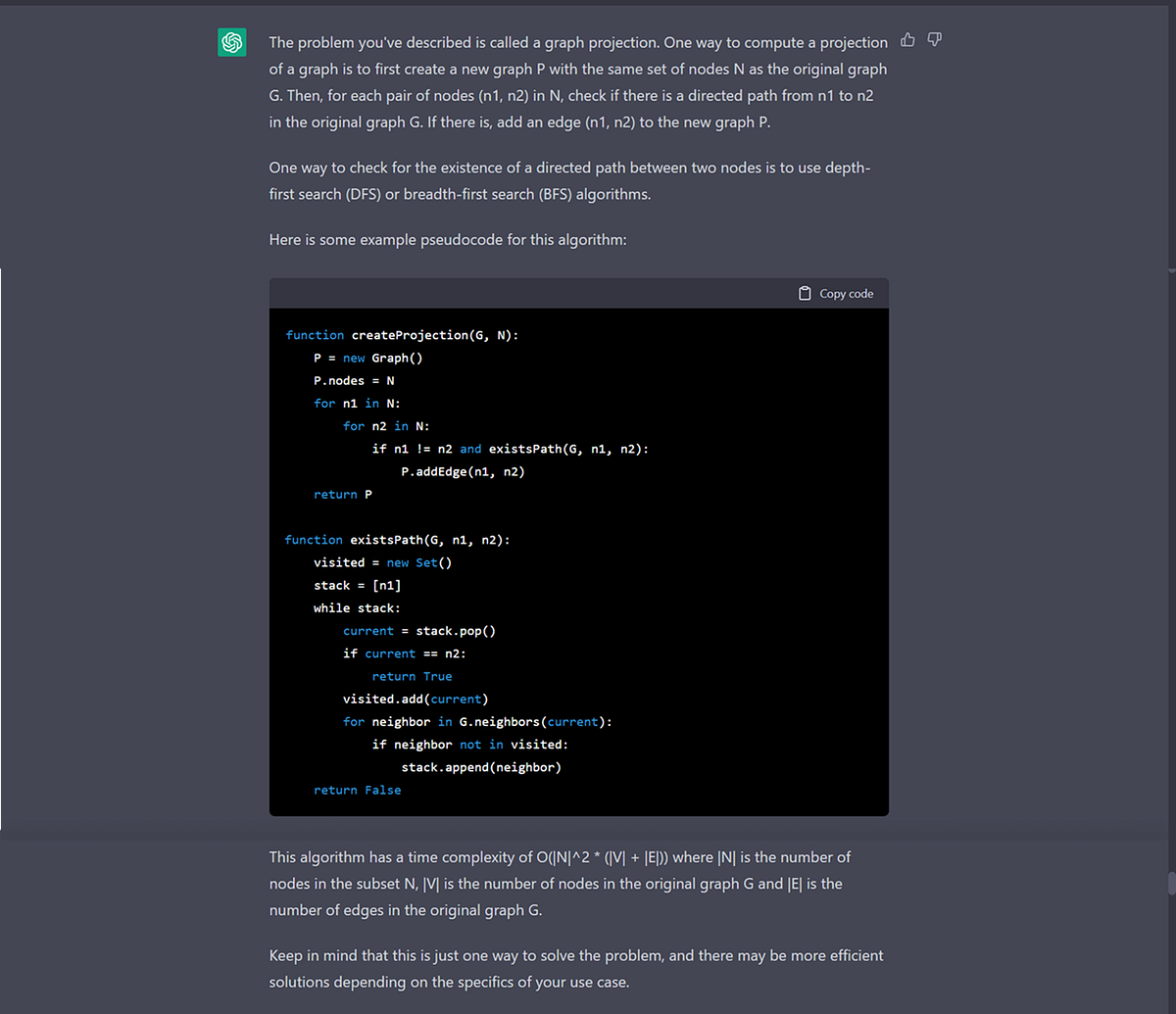
Task: Click the time complexity paragraph text
Action: pos(559,883)
